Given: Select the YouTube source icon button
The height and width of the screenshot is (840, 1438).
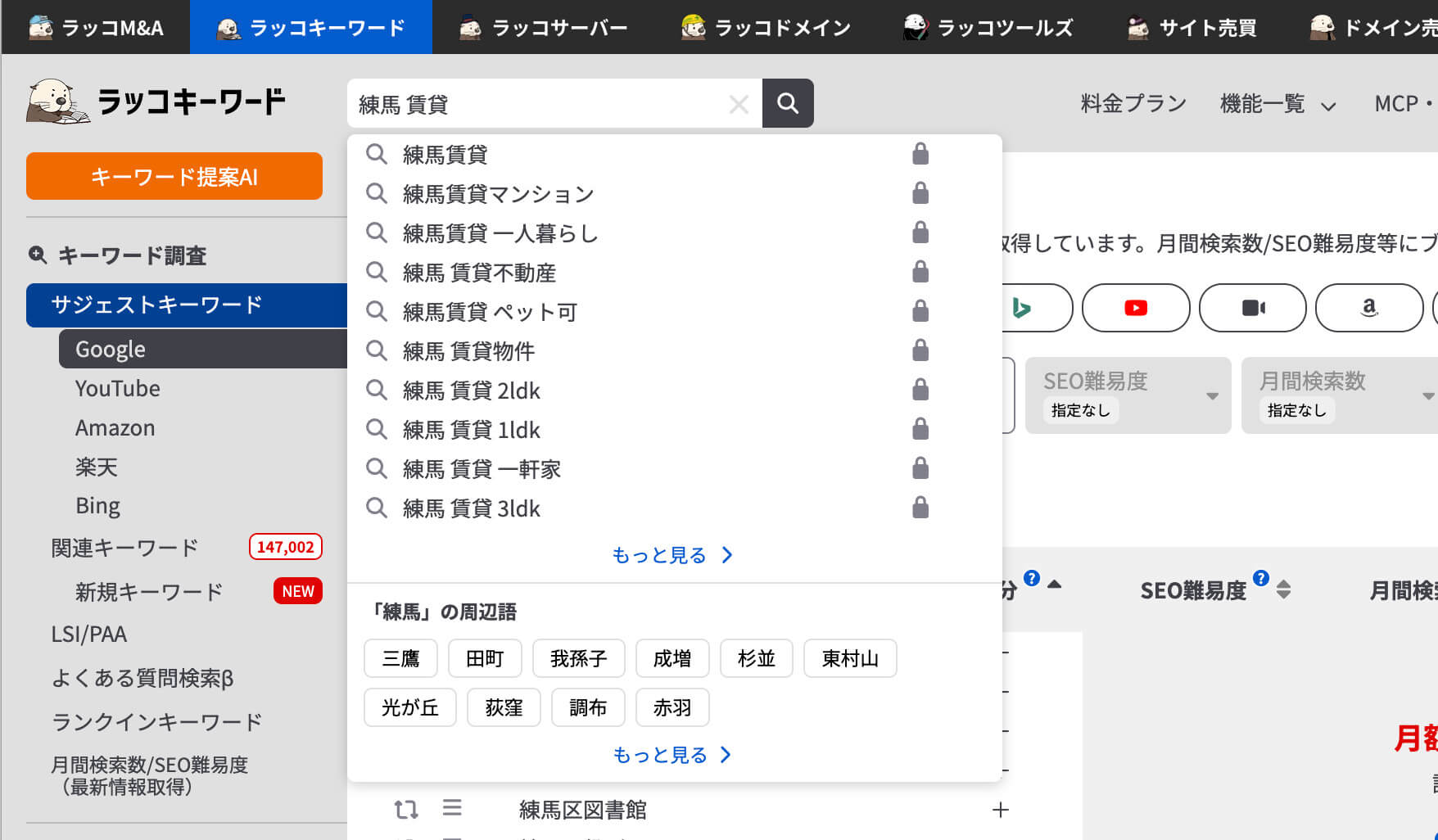Looking at the screenshot, I should 1136,308.
